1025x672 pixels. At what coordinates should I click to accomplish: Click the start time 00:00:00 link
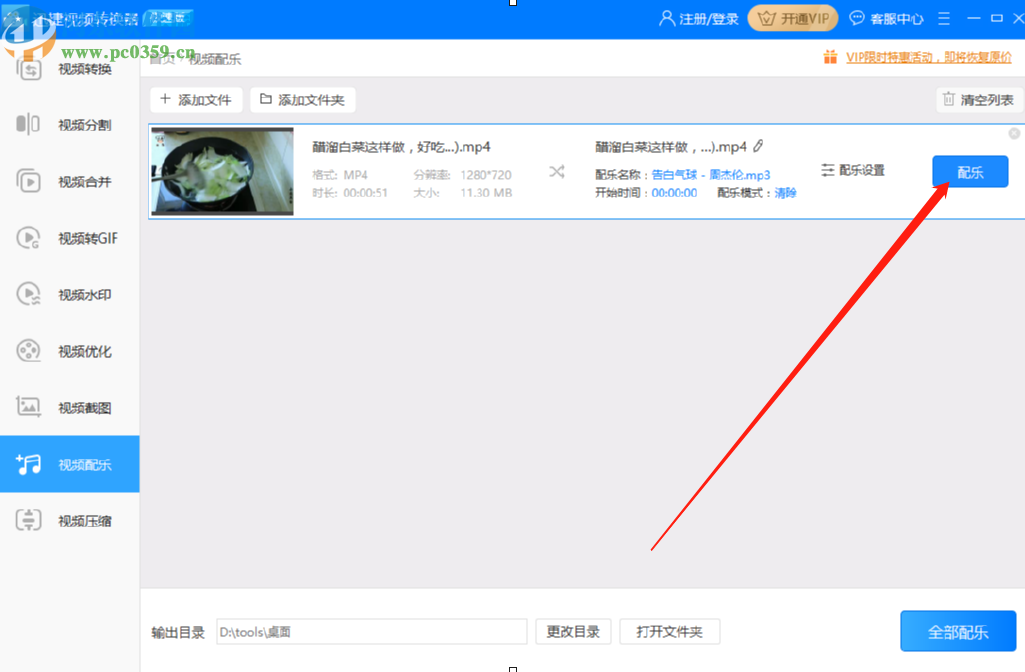click(x=674, y=193)
